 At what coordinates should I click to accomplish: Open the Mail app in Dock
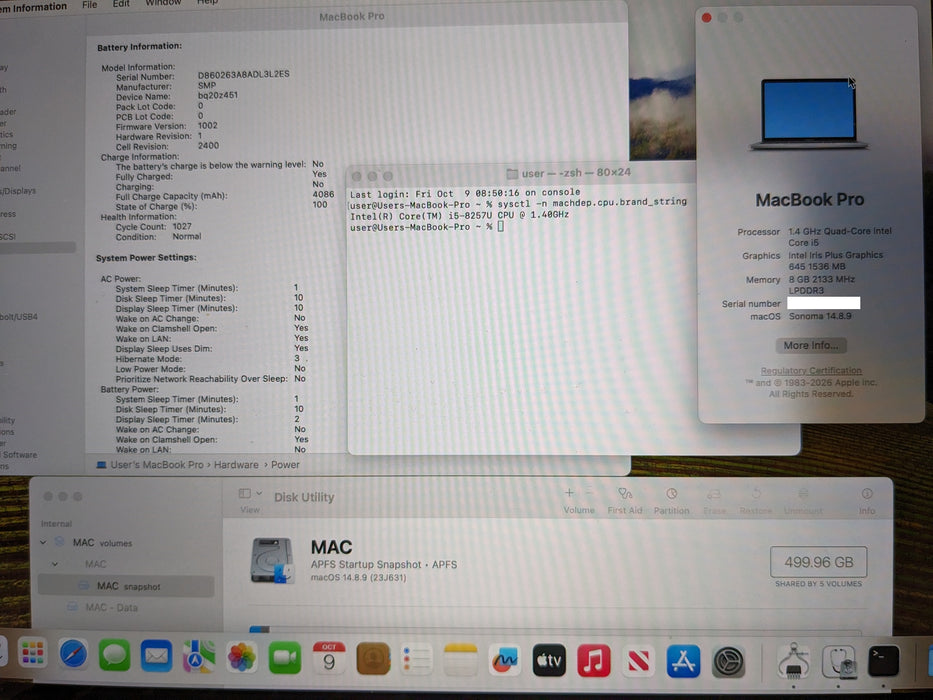point(156,657)
